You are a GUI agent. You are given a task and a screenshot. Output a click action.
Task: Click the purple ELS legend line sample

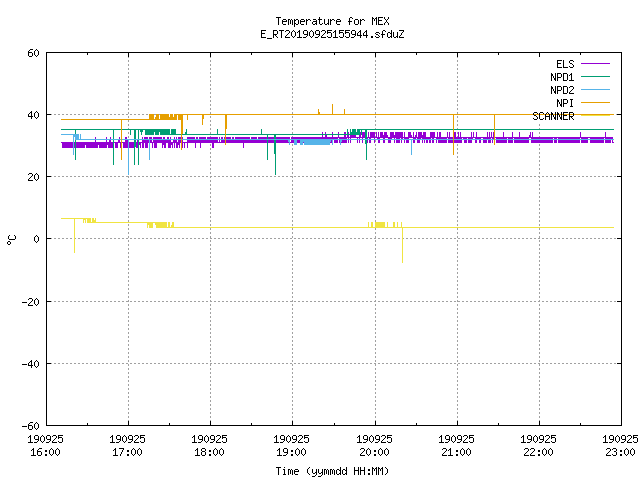(595, 64)
